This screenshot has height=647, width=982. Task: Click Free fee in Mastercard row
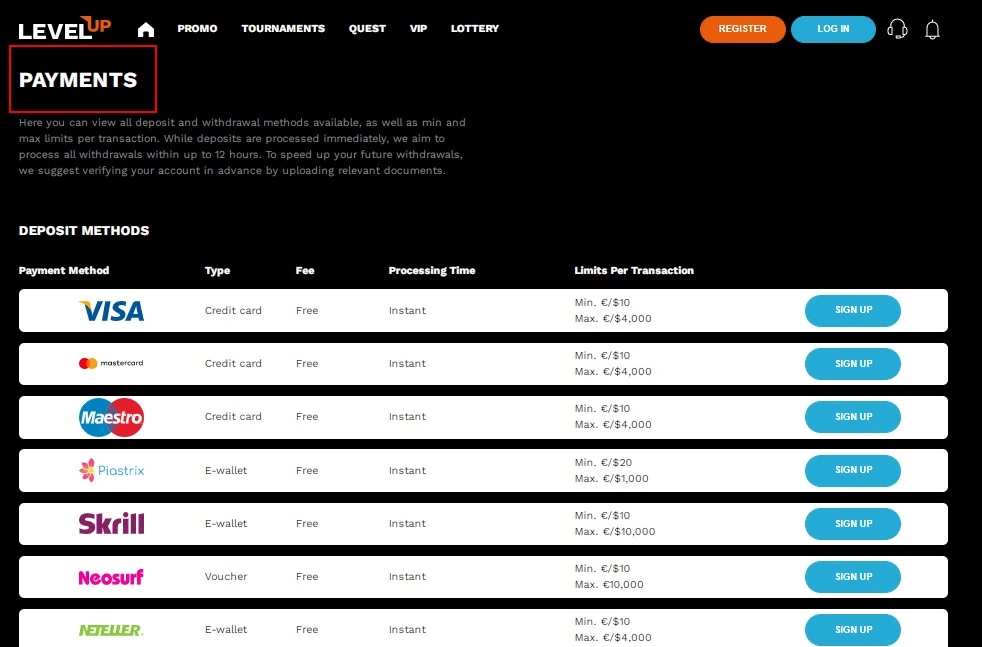click(x=307, y=364)
